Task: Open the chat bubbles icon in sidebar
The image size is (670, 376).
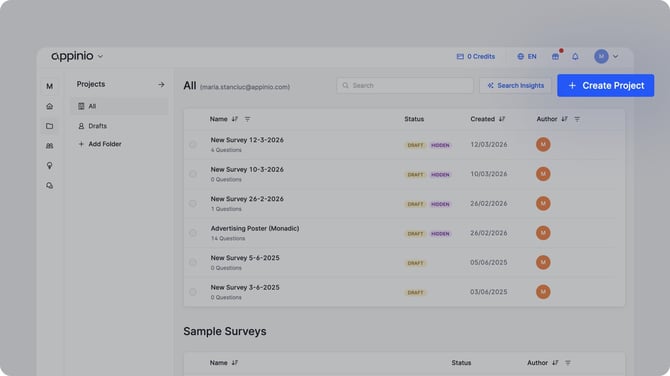Action: click(x=50, y=185)
